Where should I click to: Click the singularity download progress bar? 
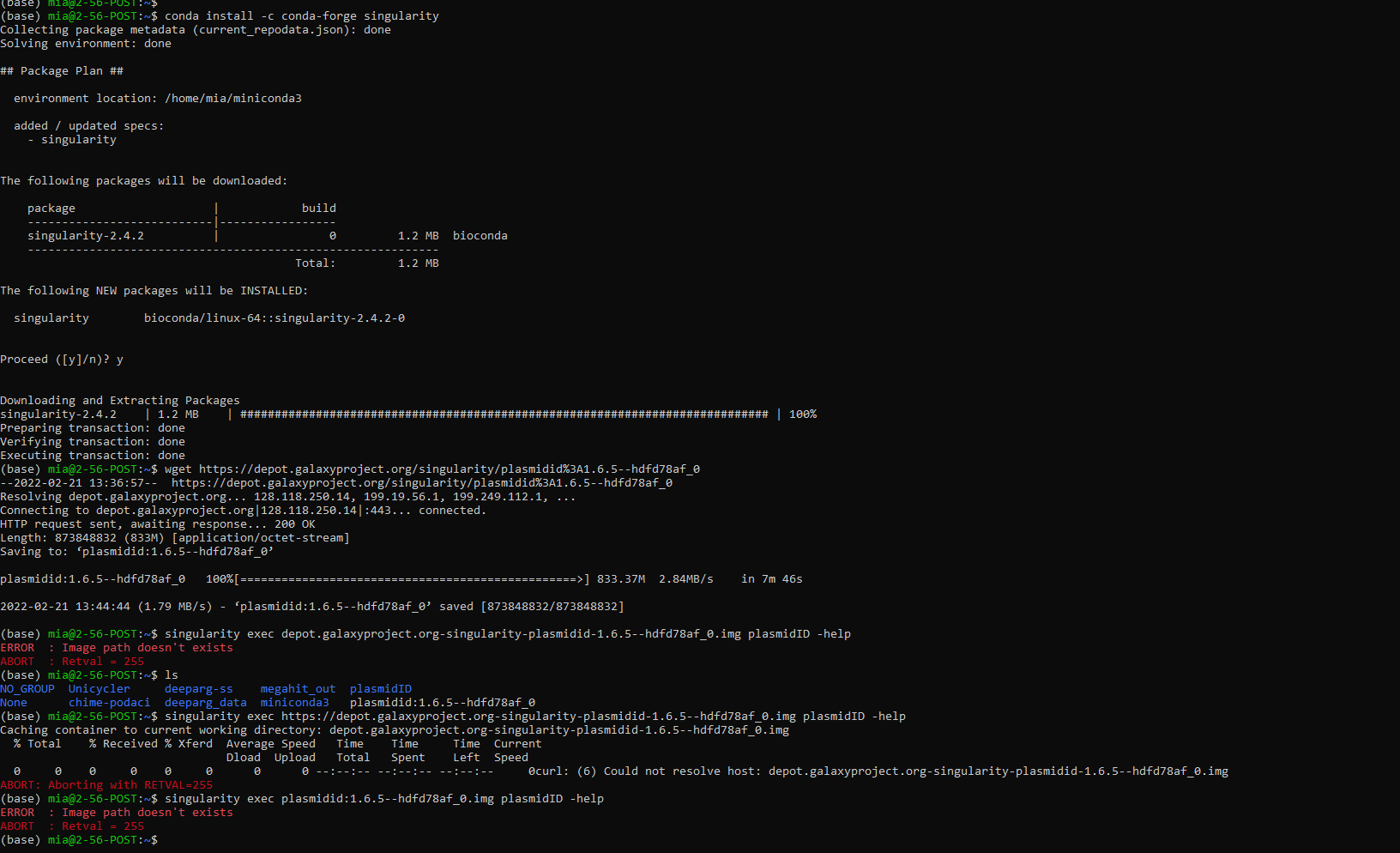click(498, 414)
